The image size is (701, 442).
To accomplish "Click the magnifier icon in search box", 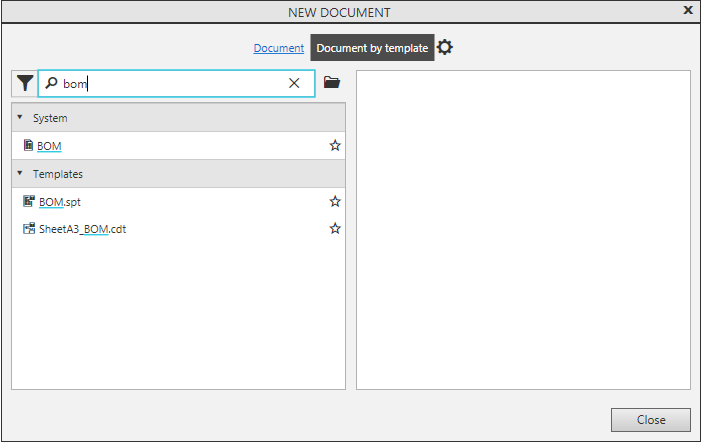I will [x=51, y=83].
